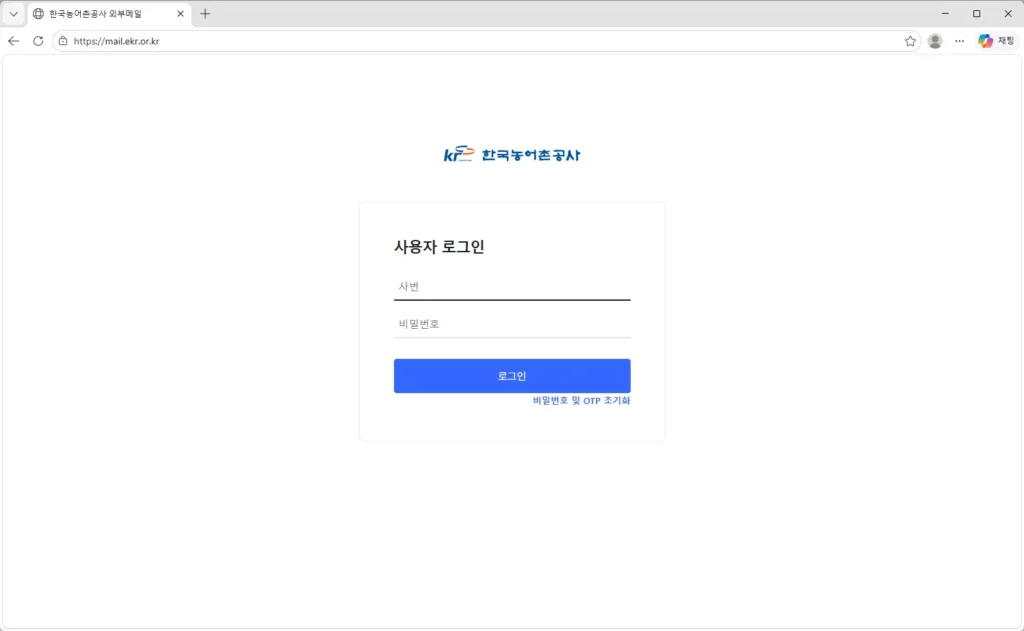Maximize the browser window

tap(976, 13)
